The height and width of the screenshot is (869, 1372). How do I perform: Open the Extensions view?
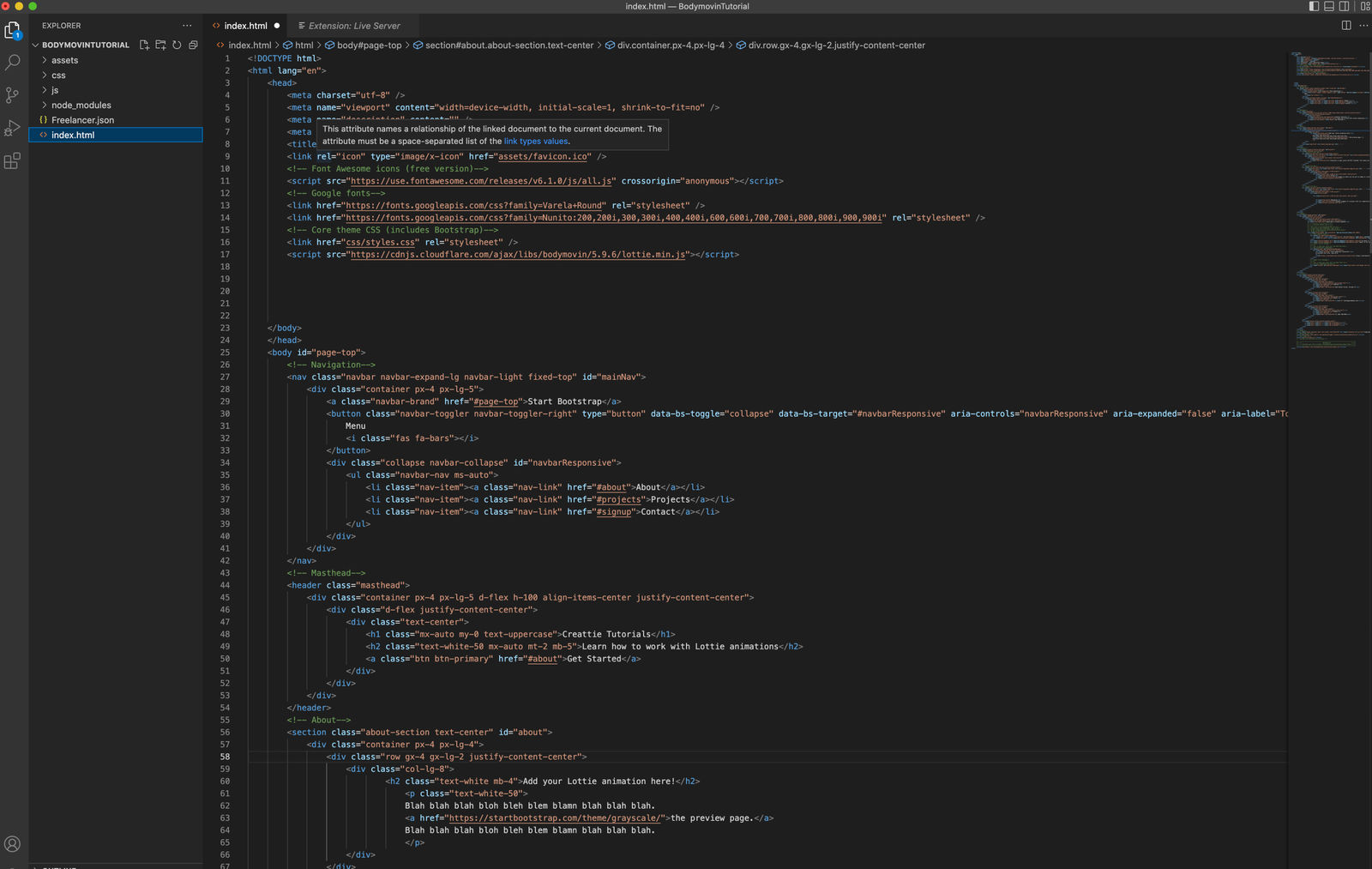coord(13,160)
